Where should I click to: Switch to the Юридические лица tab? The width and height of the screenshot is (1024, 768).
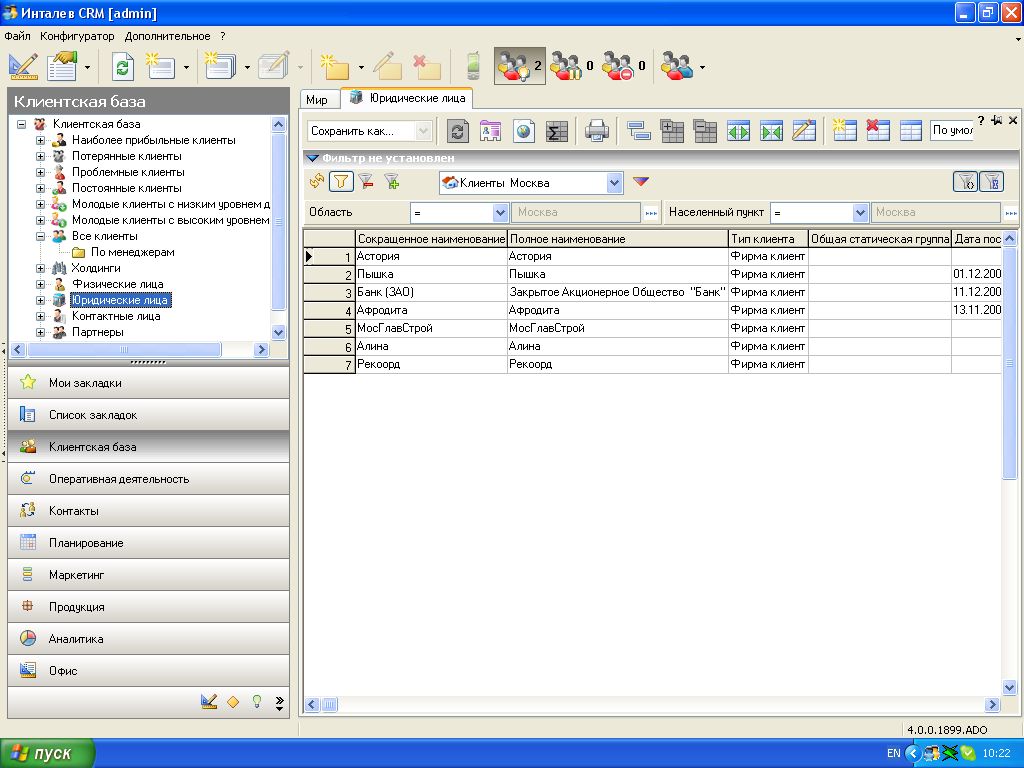[x=408, y=98]
